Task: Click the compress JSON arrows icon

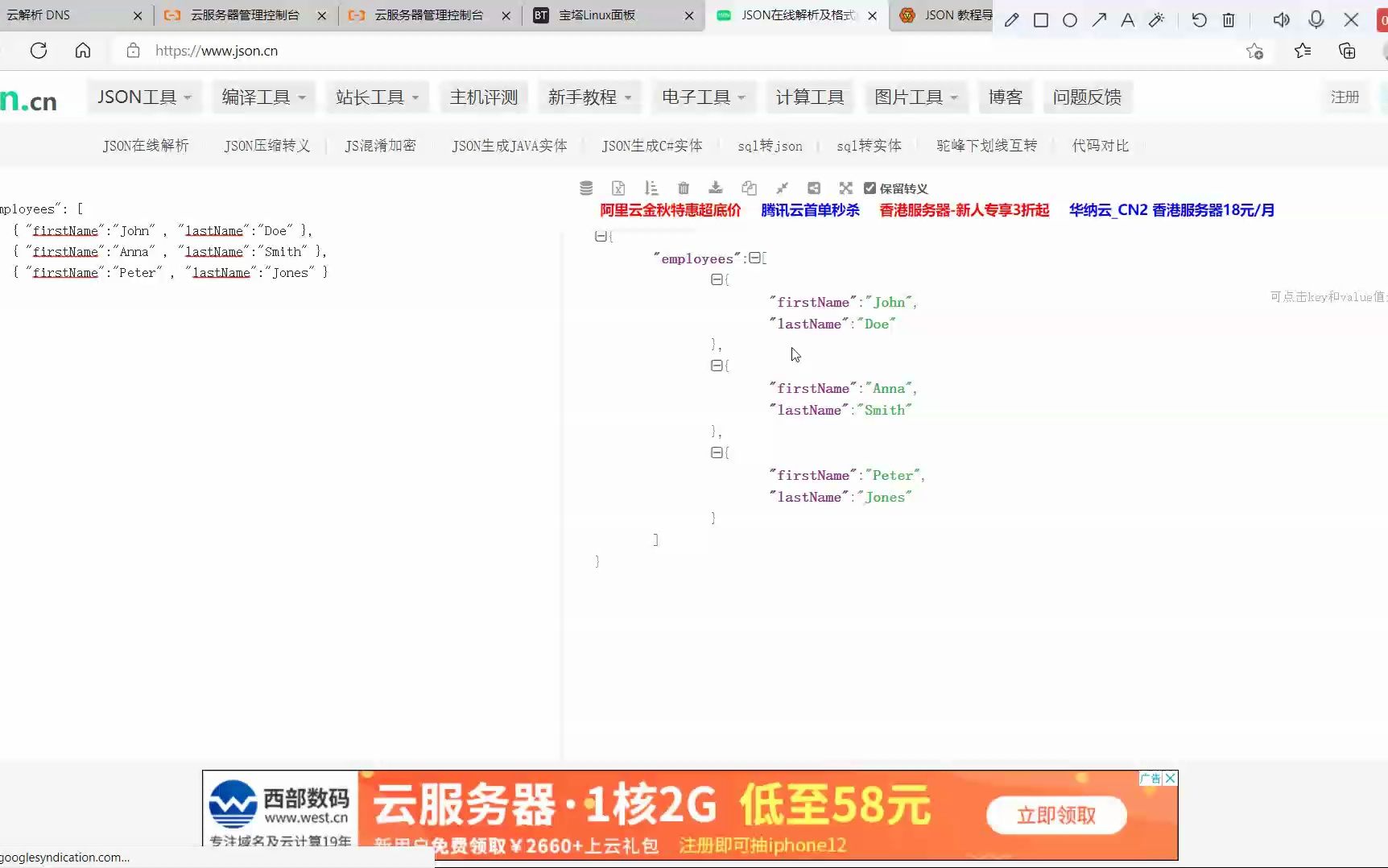Action: (782, 188)
